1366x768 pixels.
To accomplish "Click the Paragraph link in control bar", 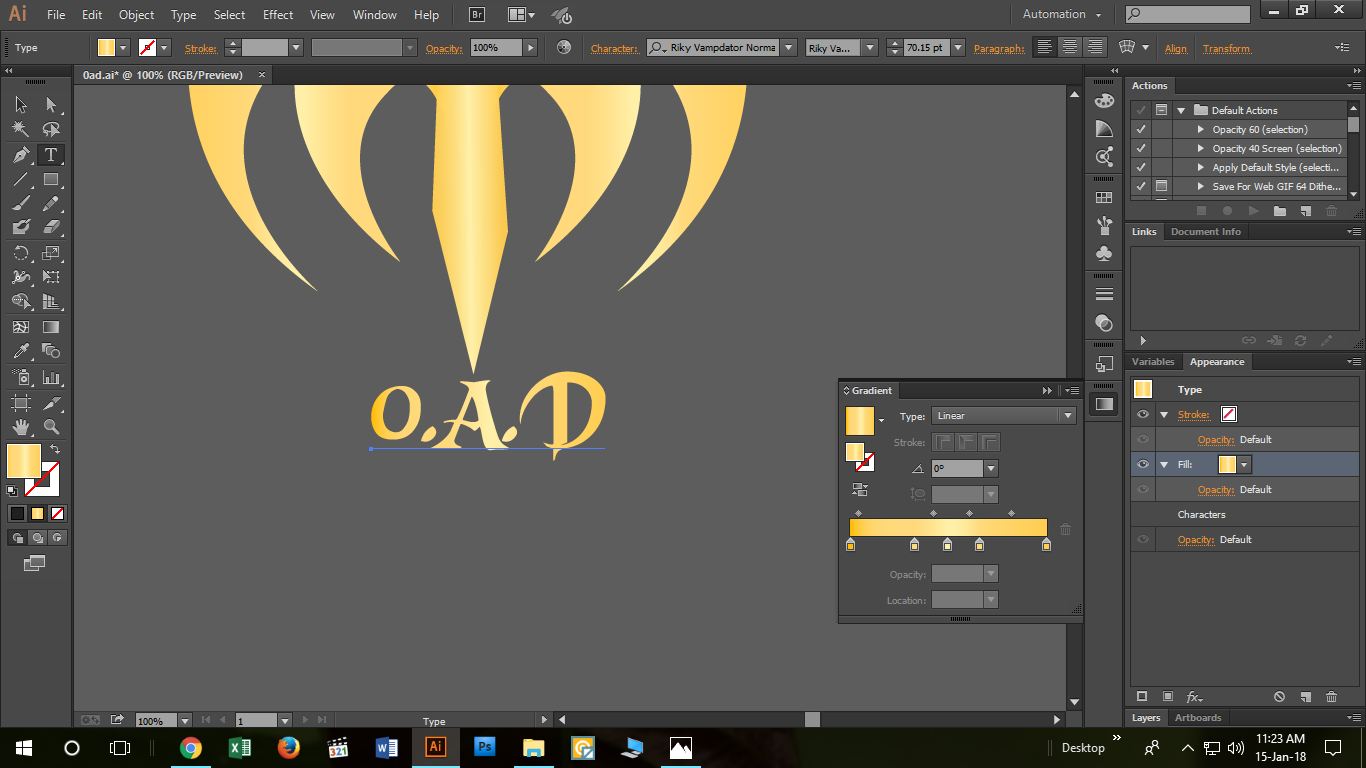I will [998, 48].
